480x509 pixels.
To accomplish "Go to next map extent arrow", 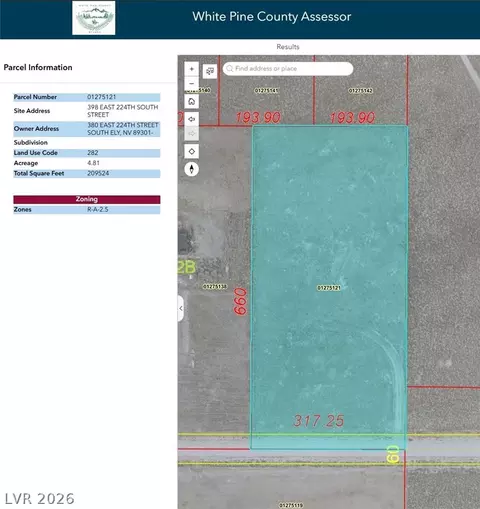I will click(192, 134).
